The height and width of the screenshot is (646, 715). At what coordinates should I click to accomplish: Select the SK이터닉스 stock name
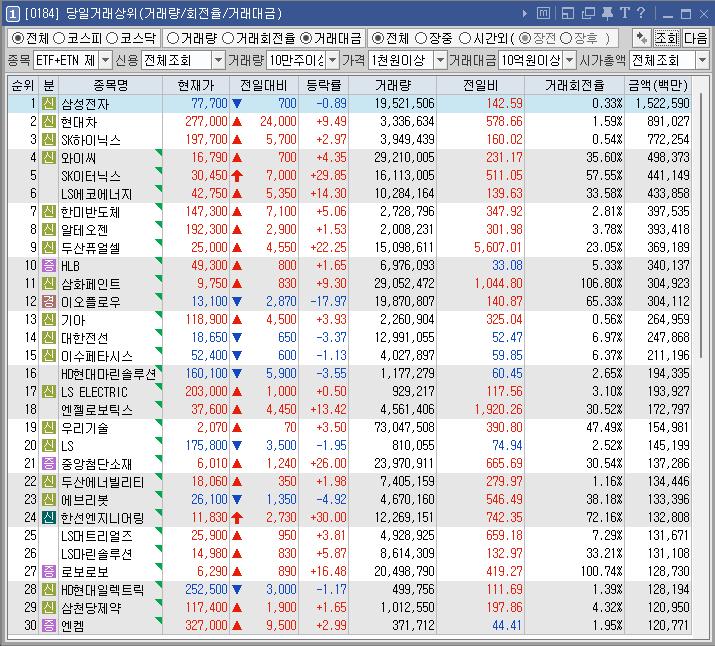91,176
